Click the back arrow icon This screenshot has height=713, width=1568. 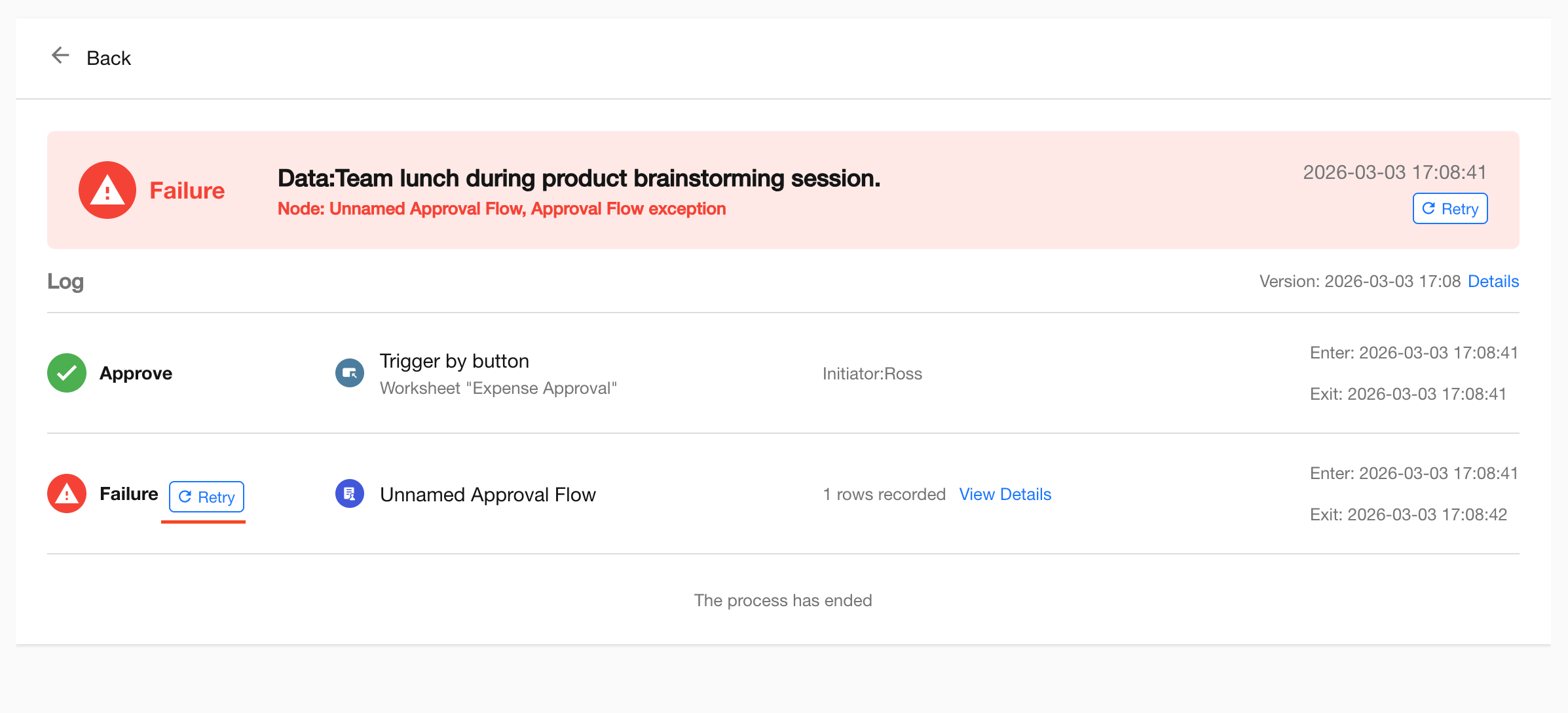click(x=60, y=56)
